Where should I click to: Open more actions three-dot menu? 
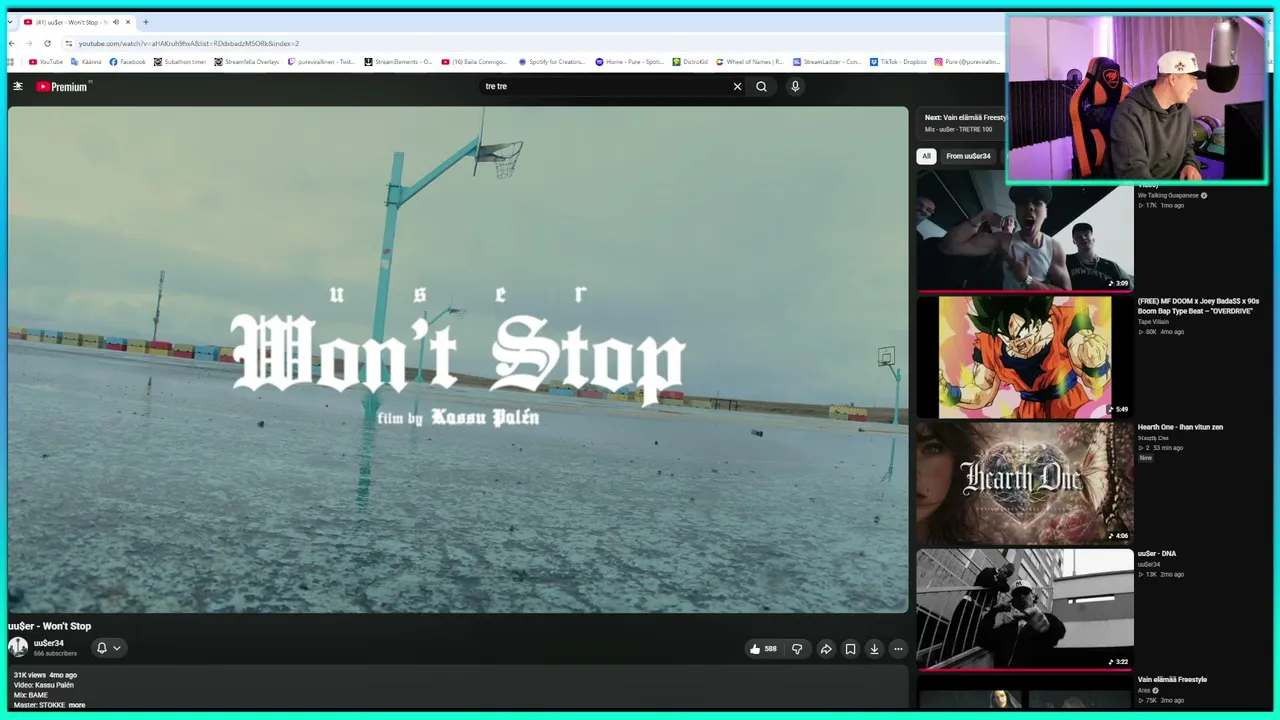tap(898, 649)
